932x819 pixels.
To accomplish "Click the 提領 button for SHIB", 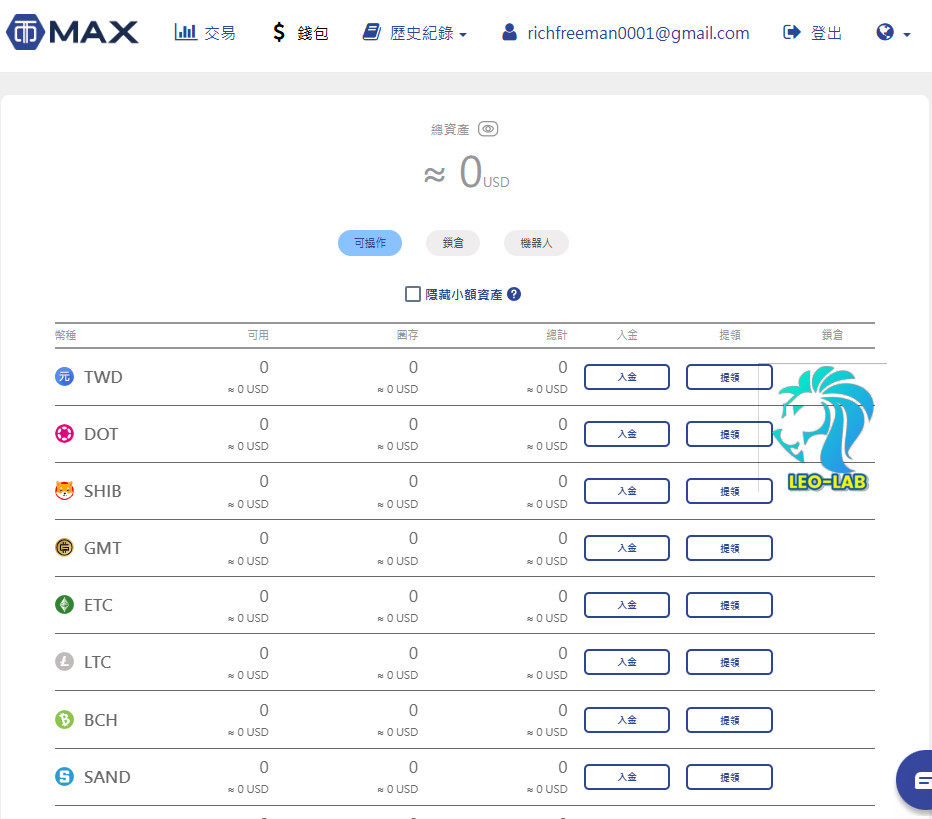I will tap(729, 490).
